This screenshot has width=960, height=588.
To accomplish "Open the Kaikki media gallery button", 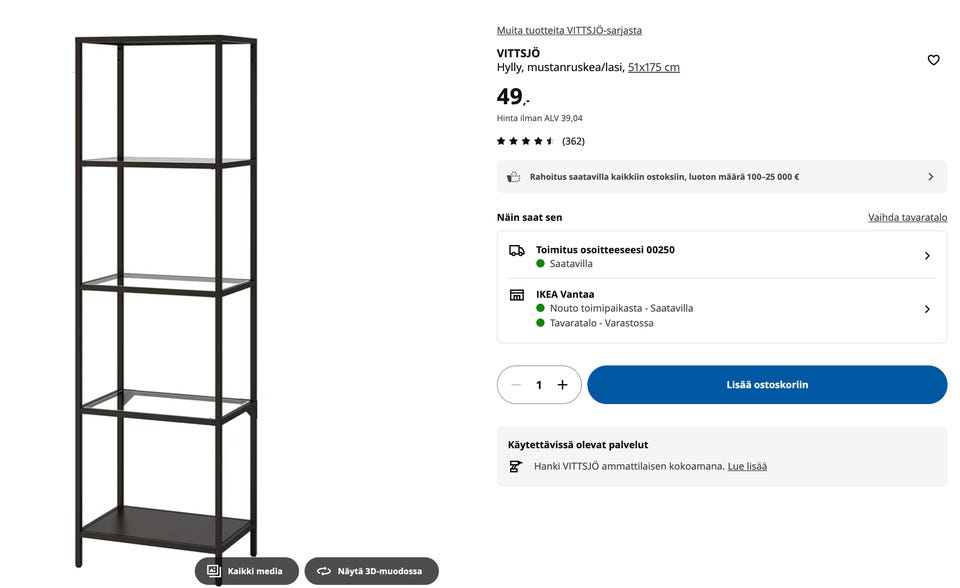I will point(246,571).
